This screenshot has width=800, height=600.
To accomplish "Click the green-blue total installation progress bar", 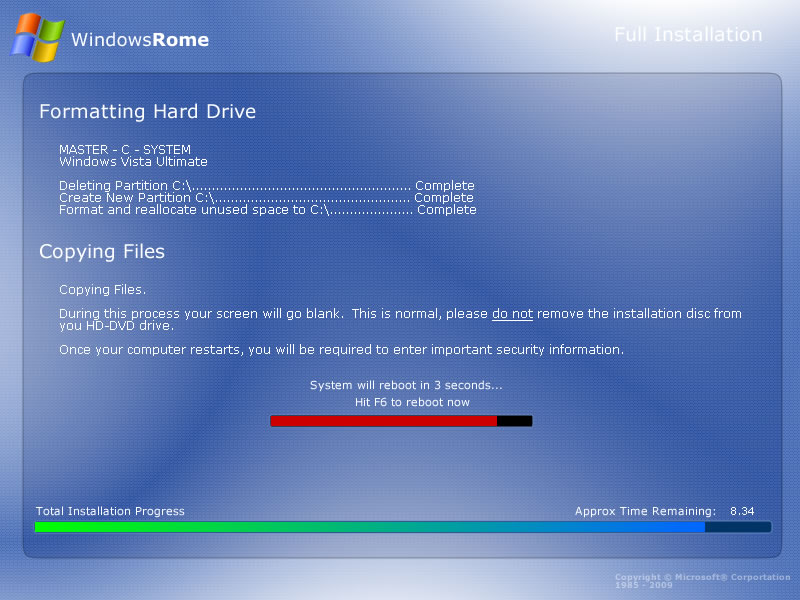I will coord(403,527).
